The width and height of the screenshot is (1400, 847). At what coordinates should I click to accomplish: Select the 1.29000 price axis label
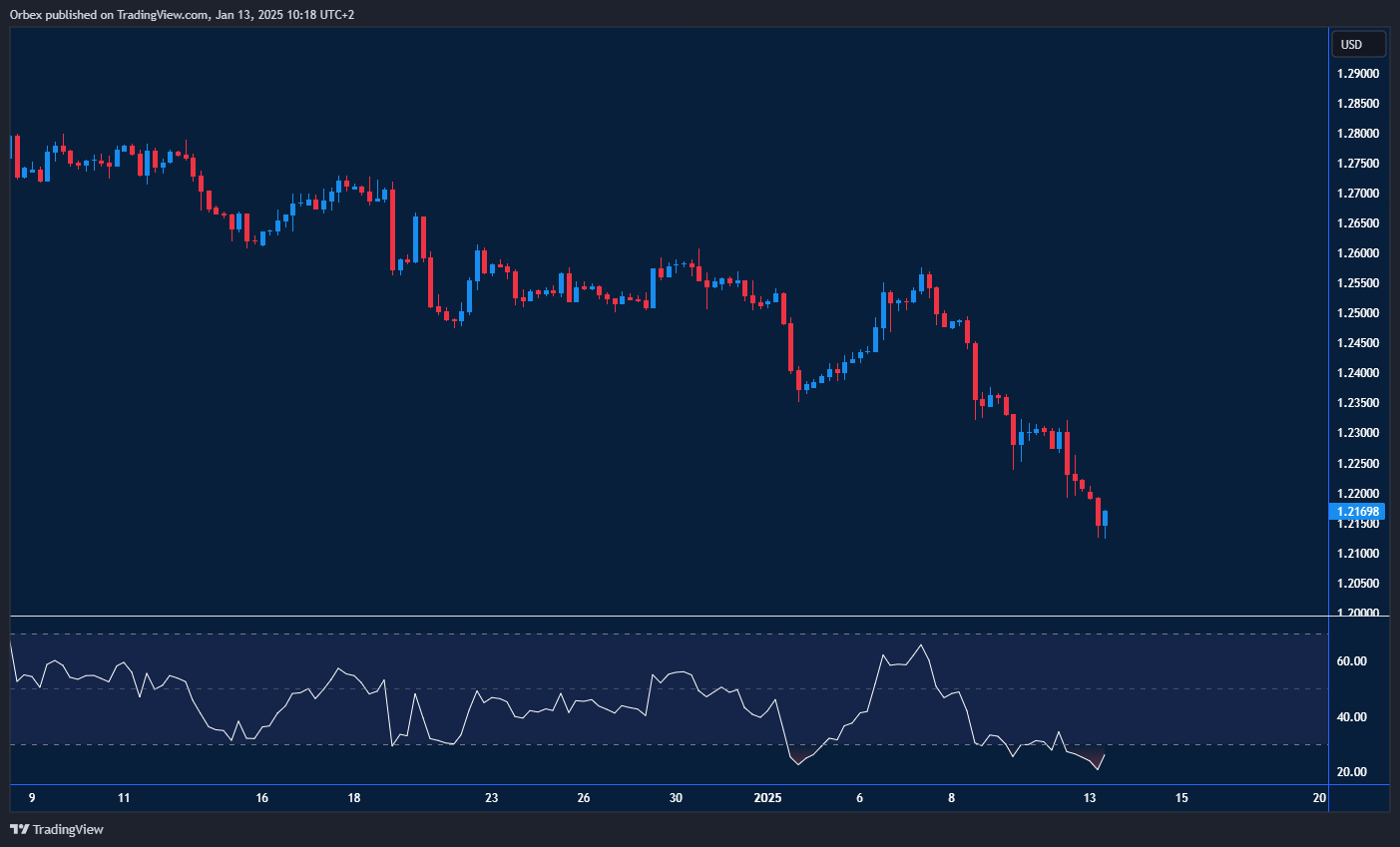coord(1358,74)
